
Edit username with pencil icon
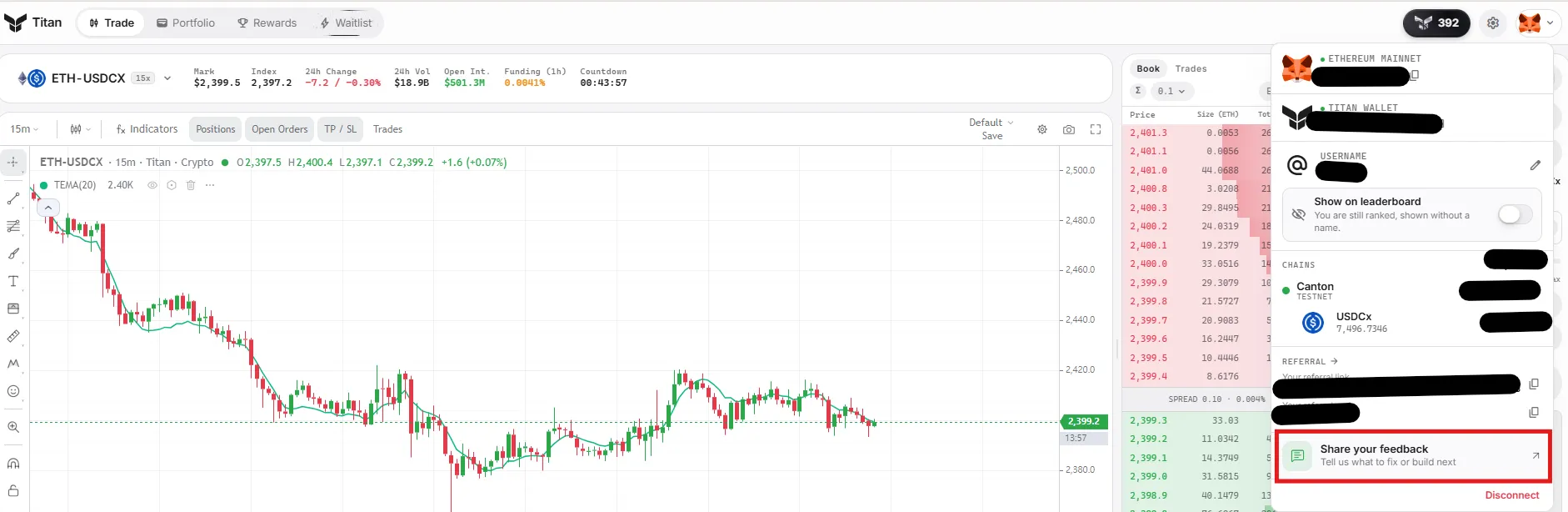pyautogui.click(x=1536, y=165)
